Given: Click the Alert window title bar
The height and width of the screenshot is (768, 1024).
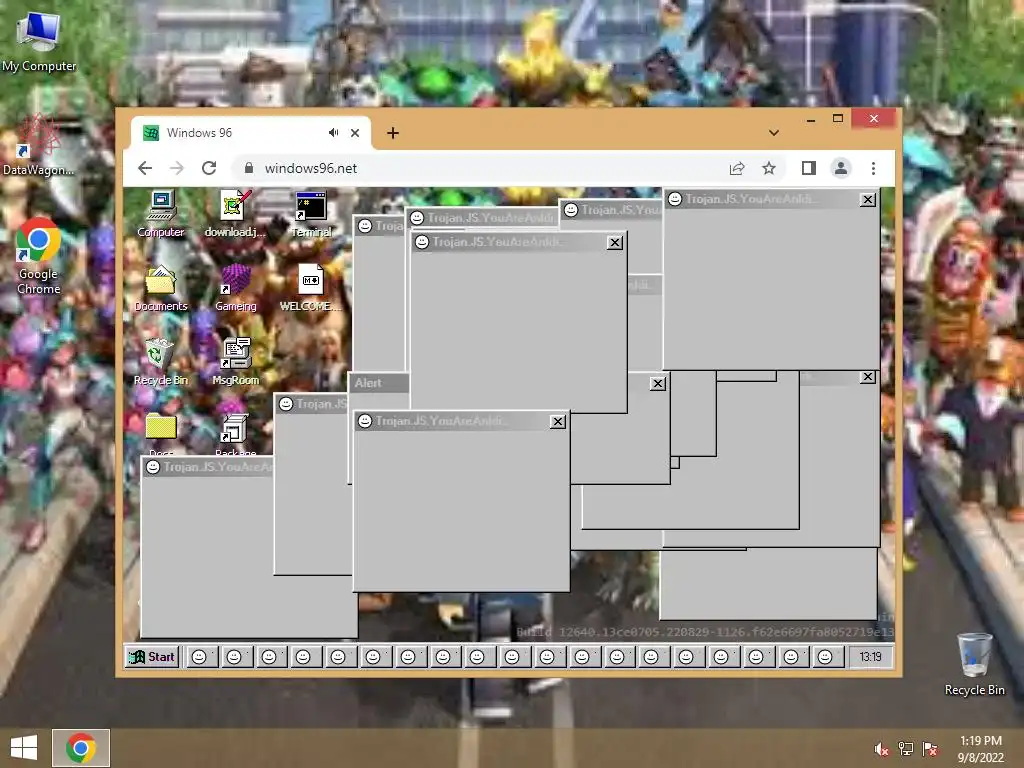Looking at the screenshot, I should [379, 383].
